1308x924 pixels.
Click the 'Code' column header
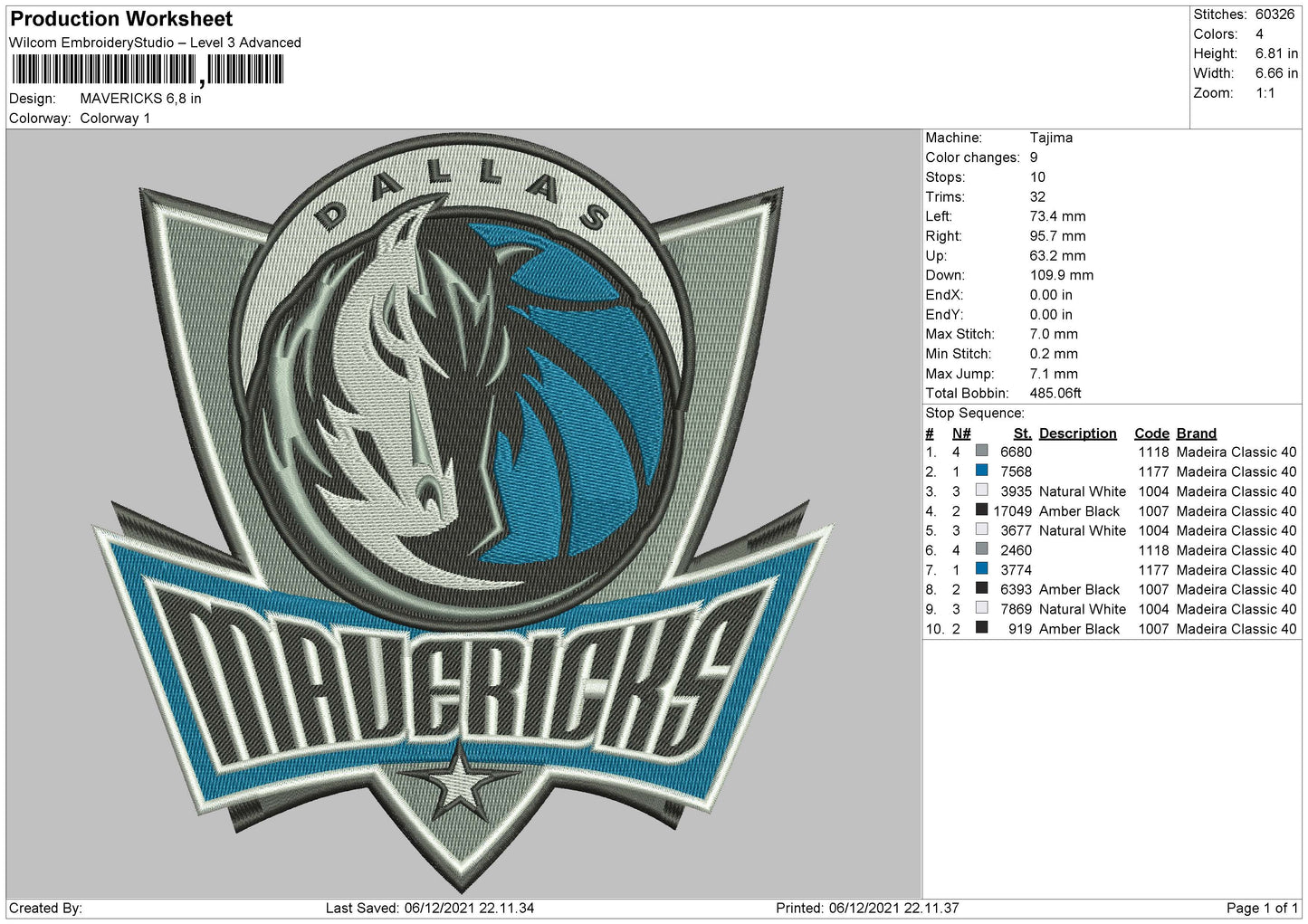click(1151, 433)
